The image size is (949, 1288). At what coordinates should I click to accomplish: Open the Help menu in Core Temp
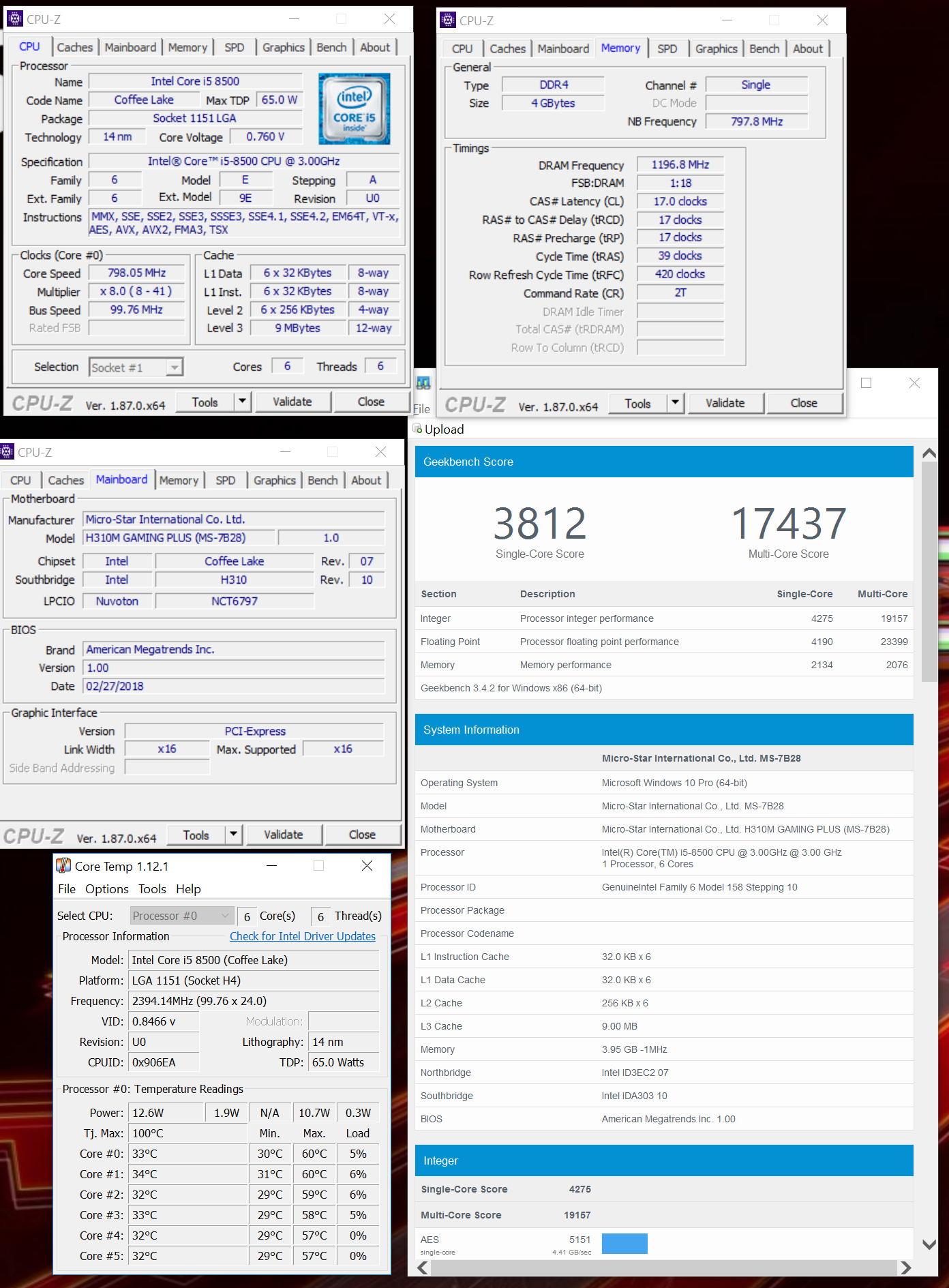coord(188,888)
